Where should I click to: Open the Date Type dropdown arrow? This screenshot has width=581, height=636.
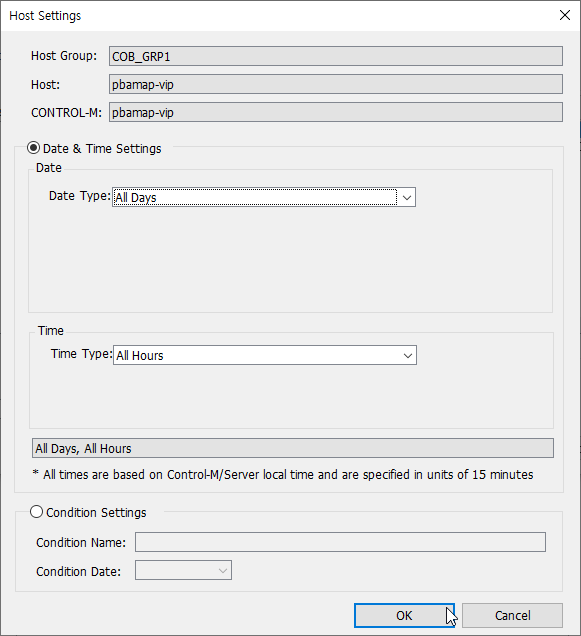407,198
